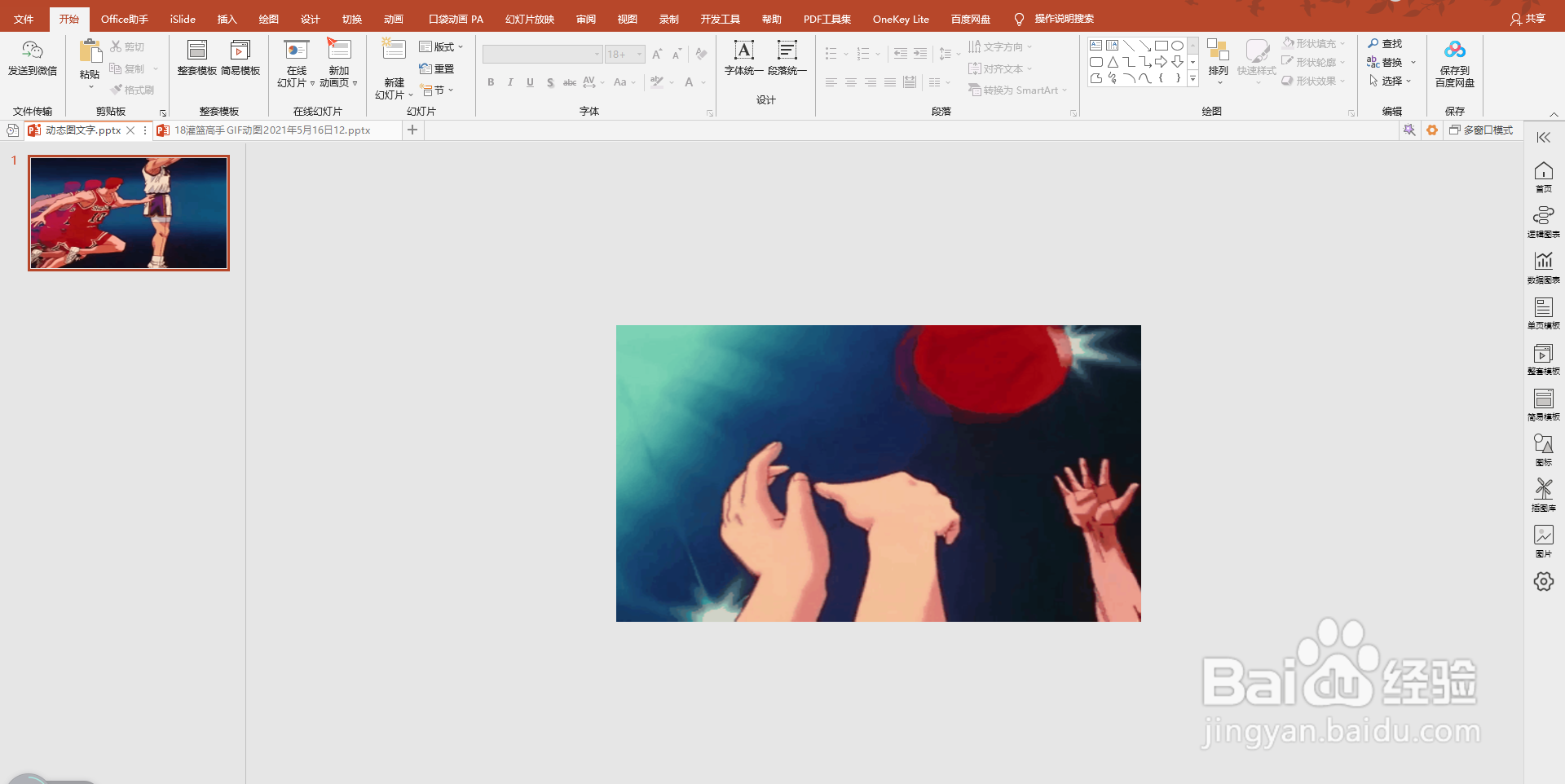Expand the shapes gallery with the More arrow

pyautogui.click(x=1192, y=79)
